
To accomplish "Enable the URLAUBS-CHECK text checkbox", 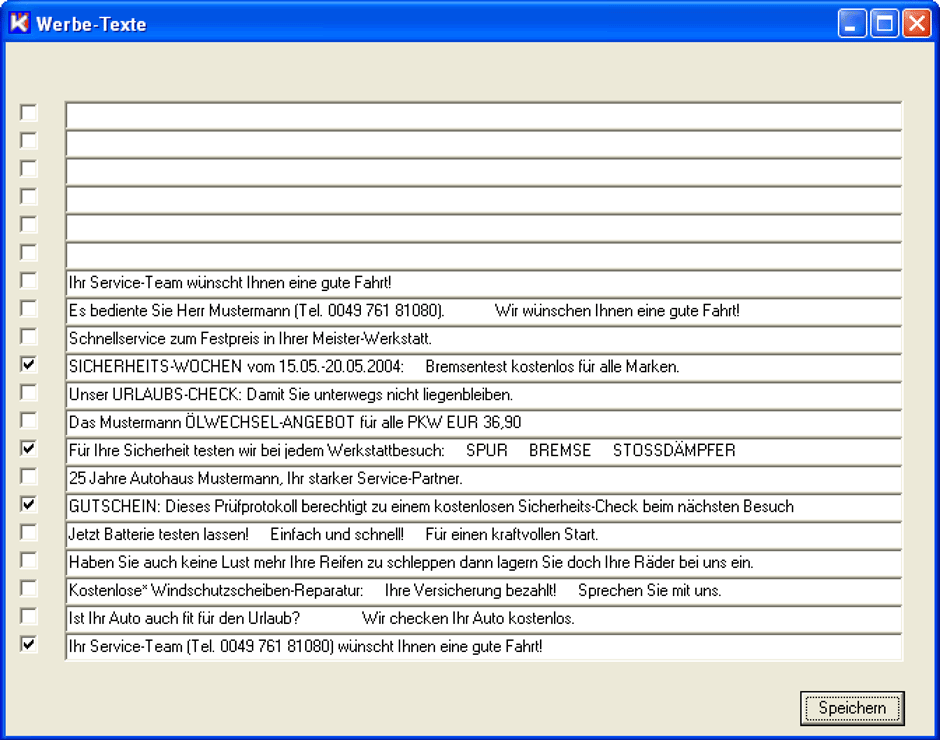I will tap(29, 393).
